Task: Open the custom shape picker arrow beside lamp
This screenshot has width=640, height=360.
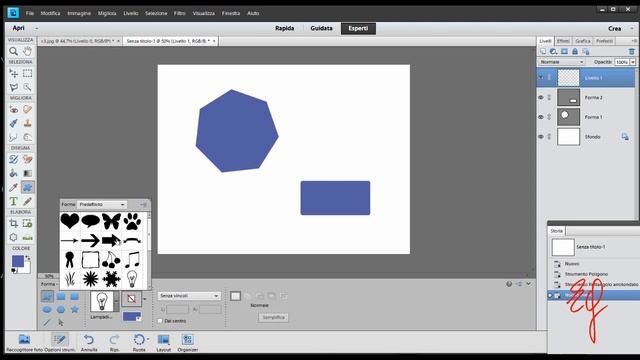Action: click(x=117, y=301)
